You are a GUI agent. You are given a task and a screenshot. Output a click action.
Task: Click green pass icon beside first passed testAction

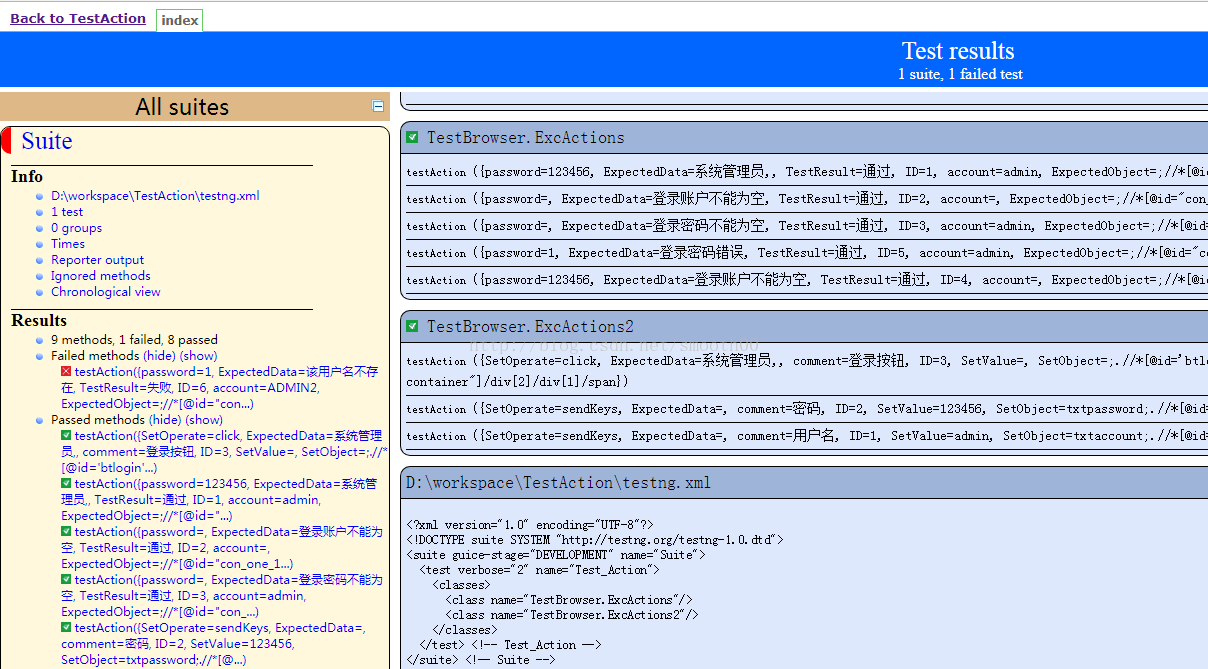click(66, 436)
